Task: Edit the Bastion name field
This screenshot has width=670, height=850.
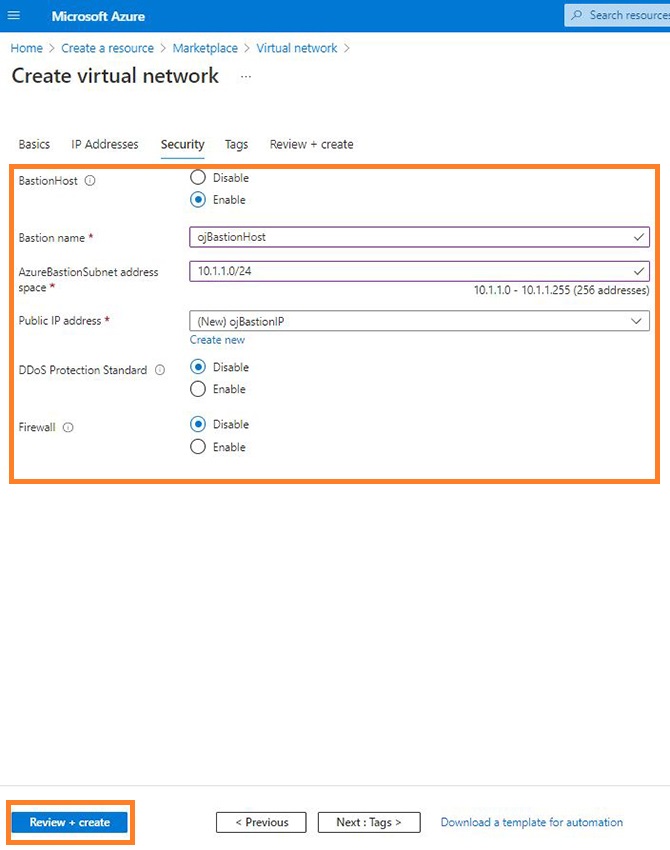Action: tap(419, 237)
